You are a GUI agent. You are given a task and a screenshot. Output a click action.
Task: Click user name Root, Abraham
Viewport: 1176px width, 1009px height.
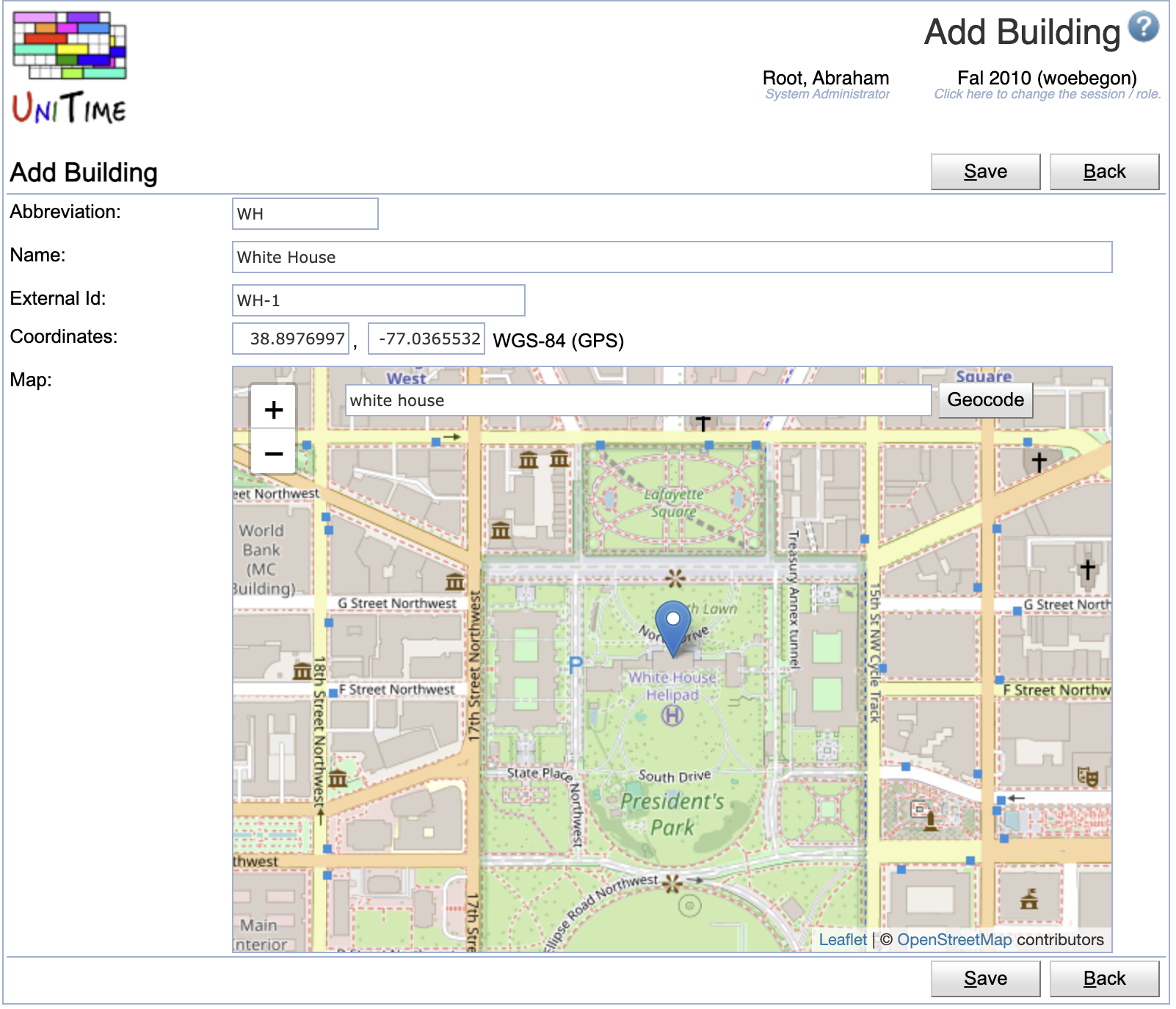tap(826, 79)
